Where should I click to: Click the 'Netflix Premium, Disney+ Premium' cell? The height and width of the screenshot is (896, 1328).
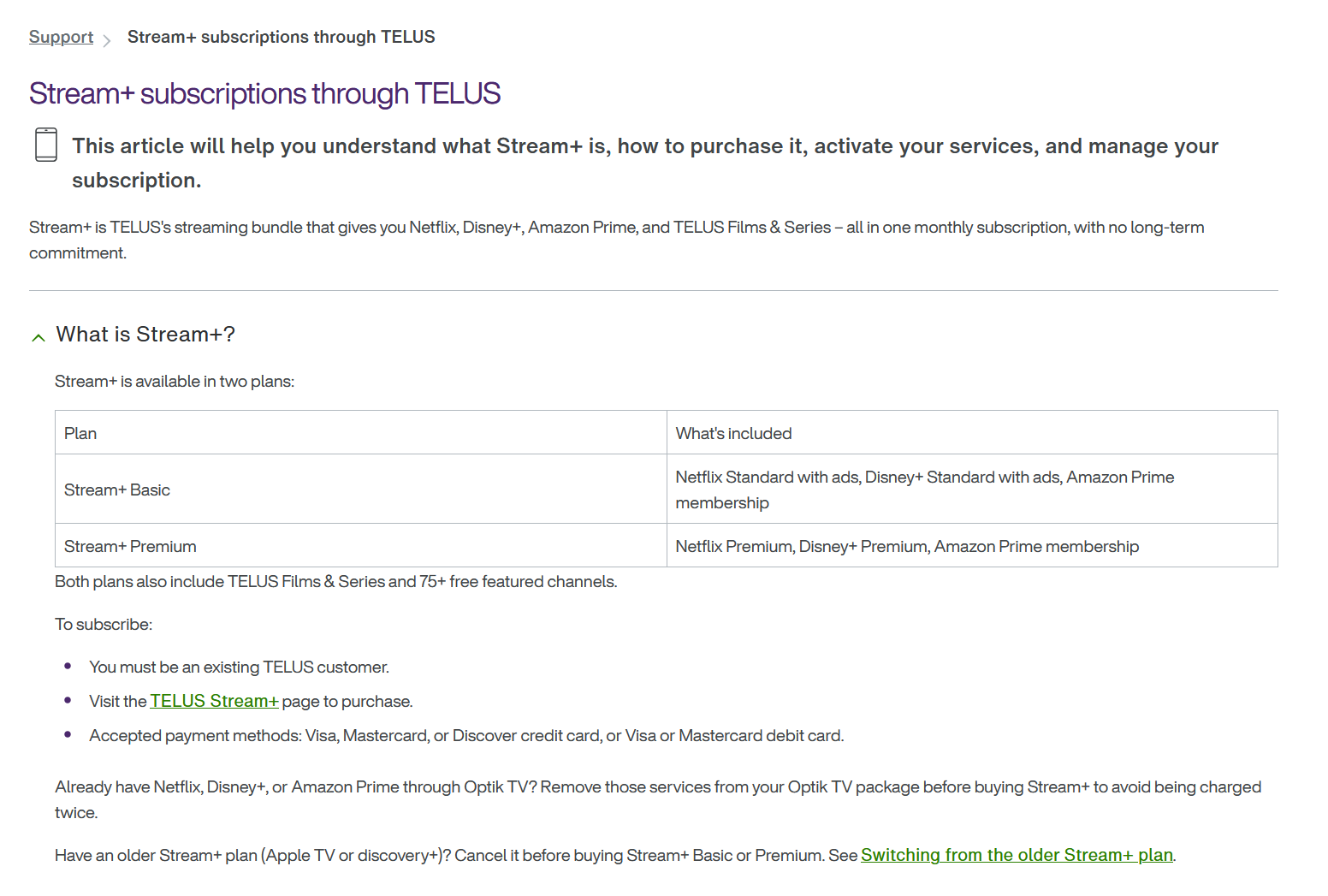pyautogui.click(x=972, y=546)
